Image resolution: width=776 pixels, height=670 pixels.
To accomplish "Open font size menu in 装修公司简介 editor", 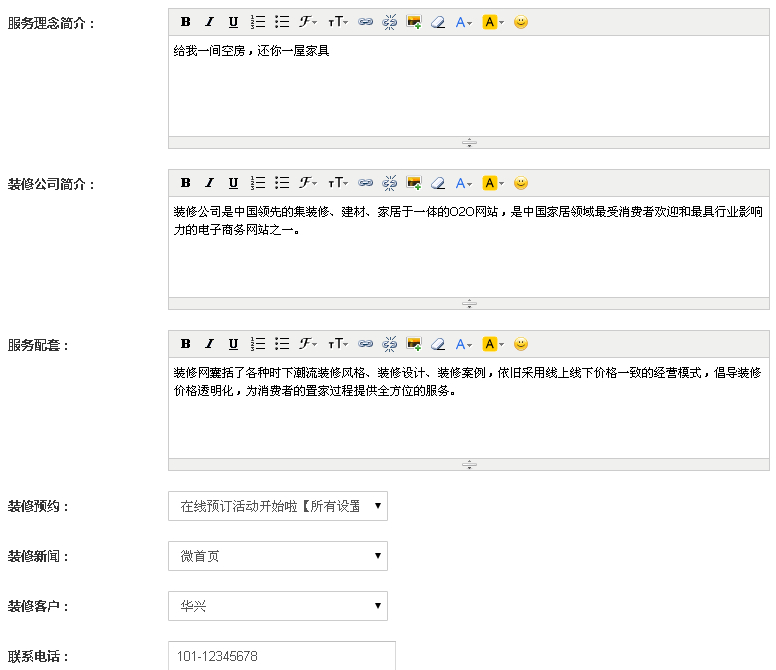I will (x=338, y=183).
